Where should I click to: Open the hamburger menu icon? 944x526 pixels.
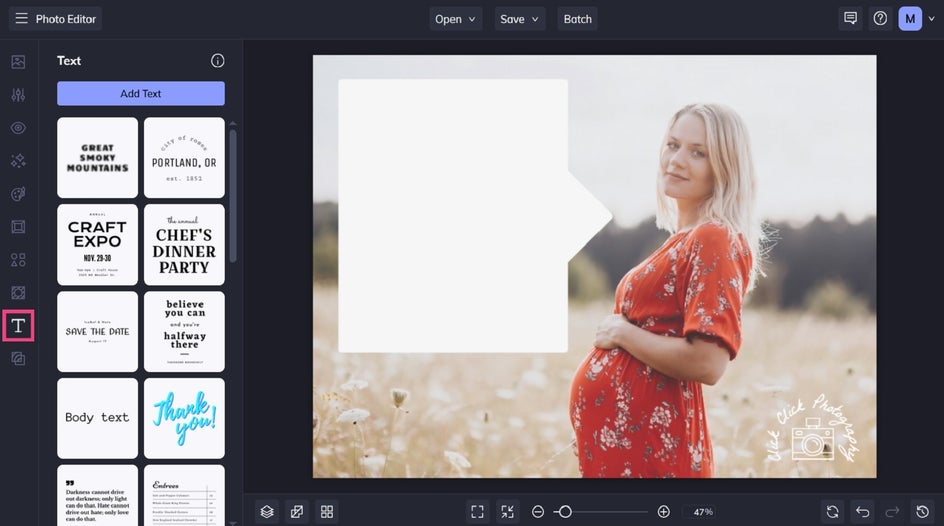click(x=22, y=19)
